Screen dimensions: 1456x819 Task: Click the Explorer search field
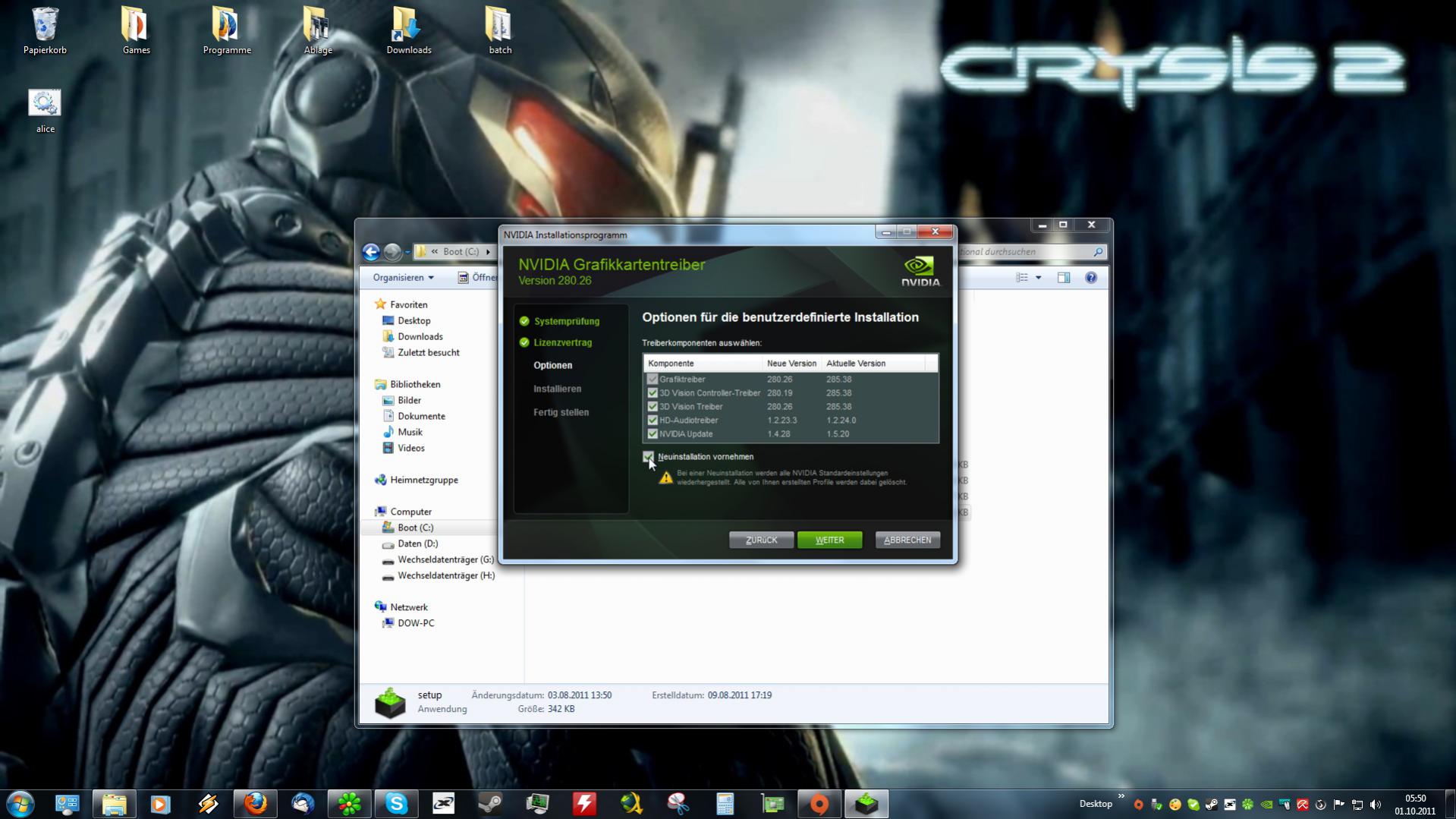[x=1031, y=252]
